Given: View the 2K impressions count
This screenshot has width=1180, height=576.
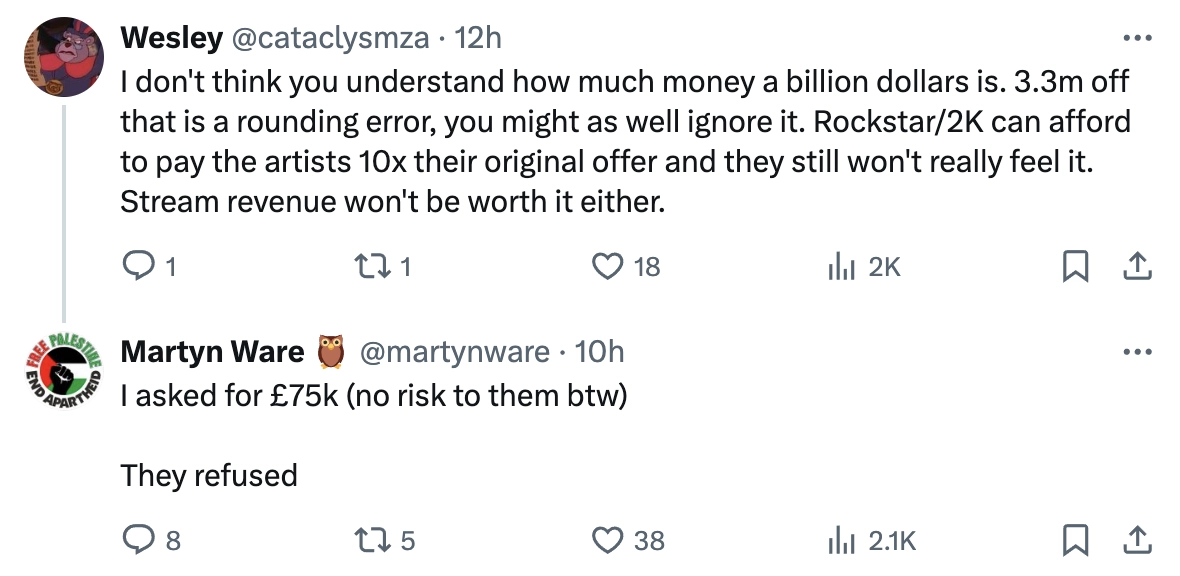Looking at the screenshot, I should [x=878, y=266].
